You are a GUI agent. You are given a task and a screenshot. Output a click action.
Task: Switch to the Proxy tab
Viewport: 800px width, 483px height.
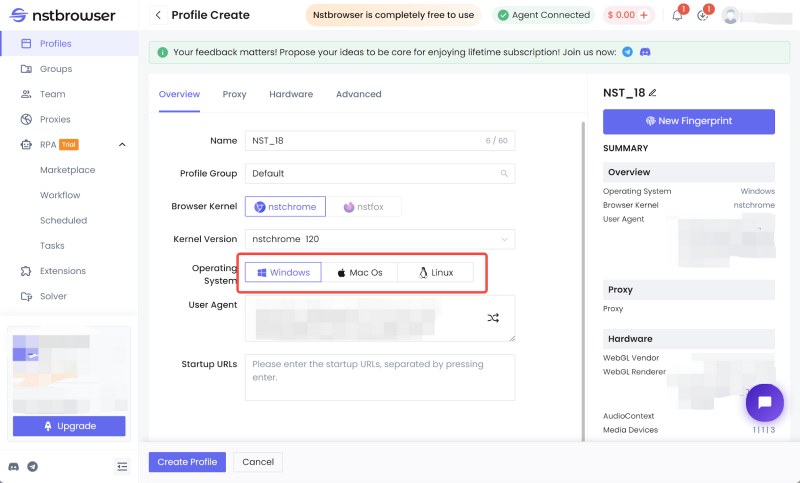pos(234,94)
